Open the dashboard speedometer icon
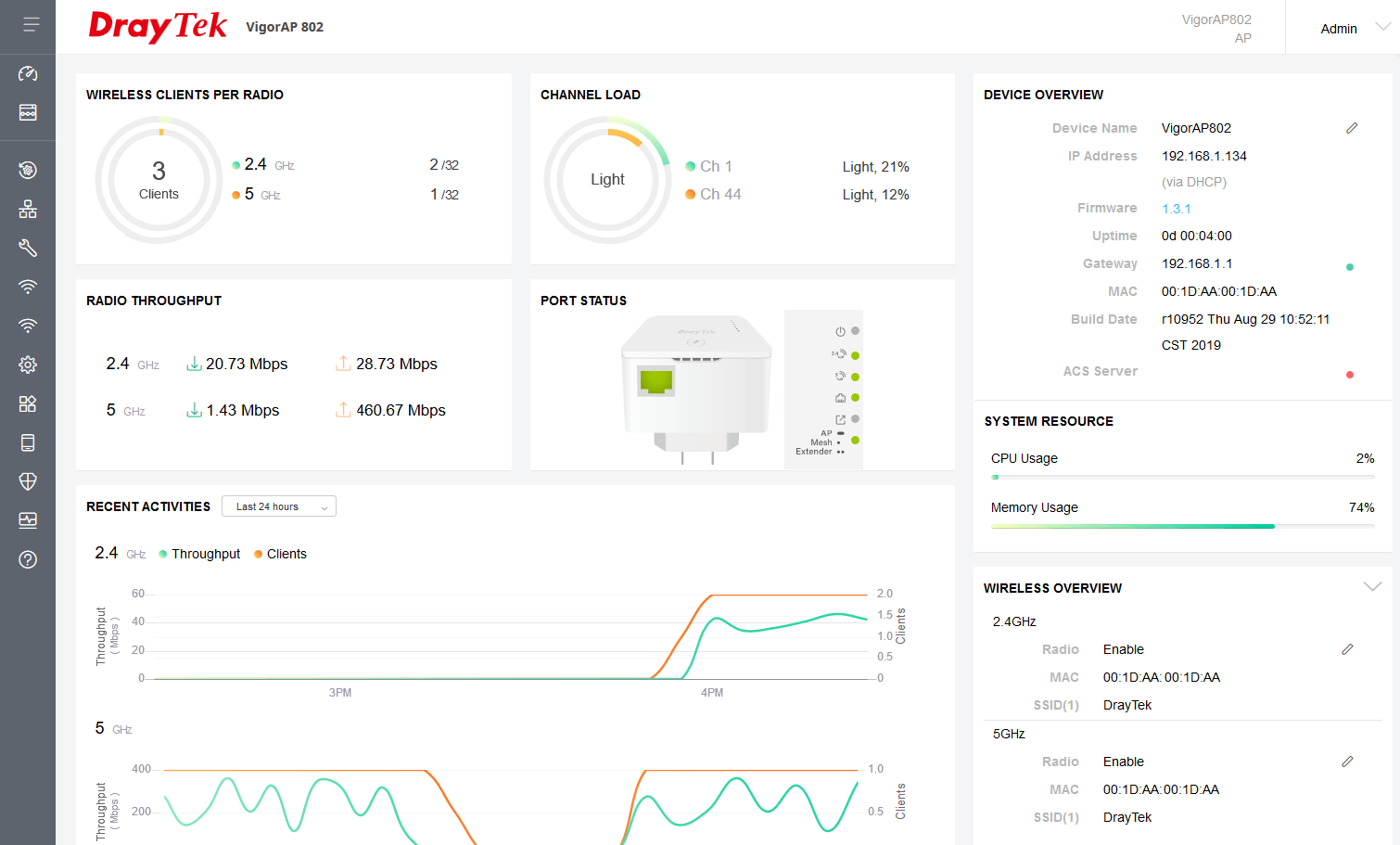The height and width of the screenshot is (845, 1400). coord(28,73)
